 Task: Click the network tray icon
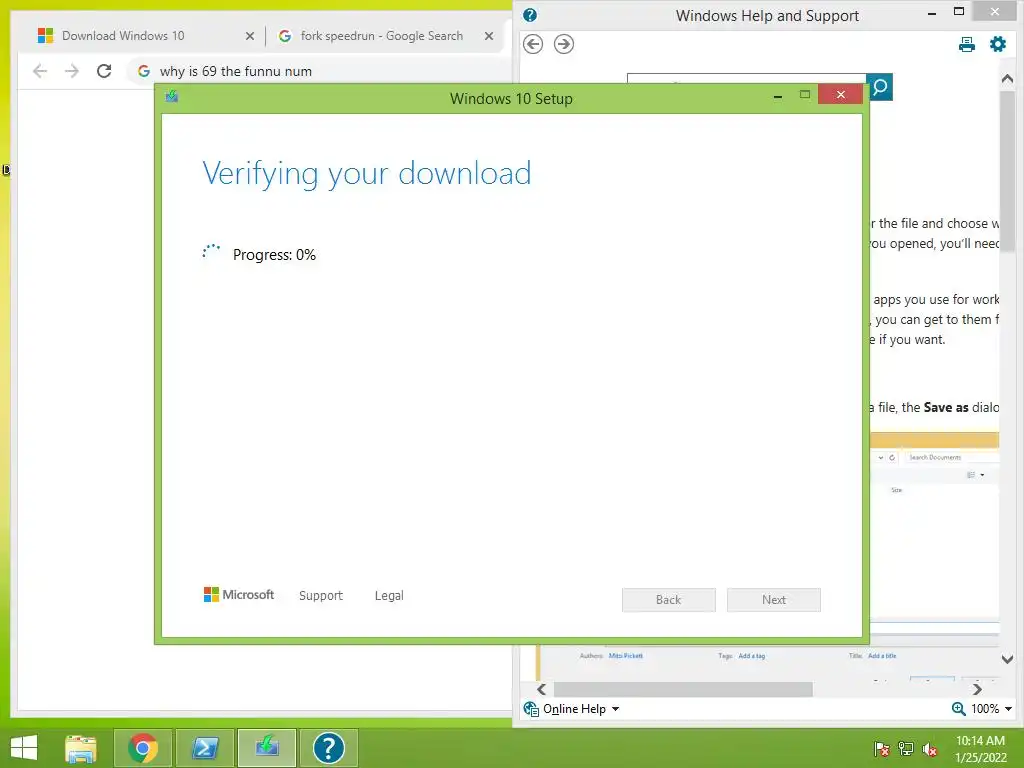pyautogui.click(x=906, y=748)
